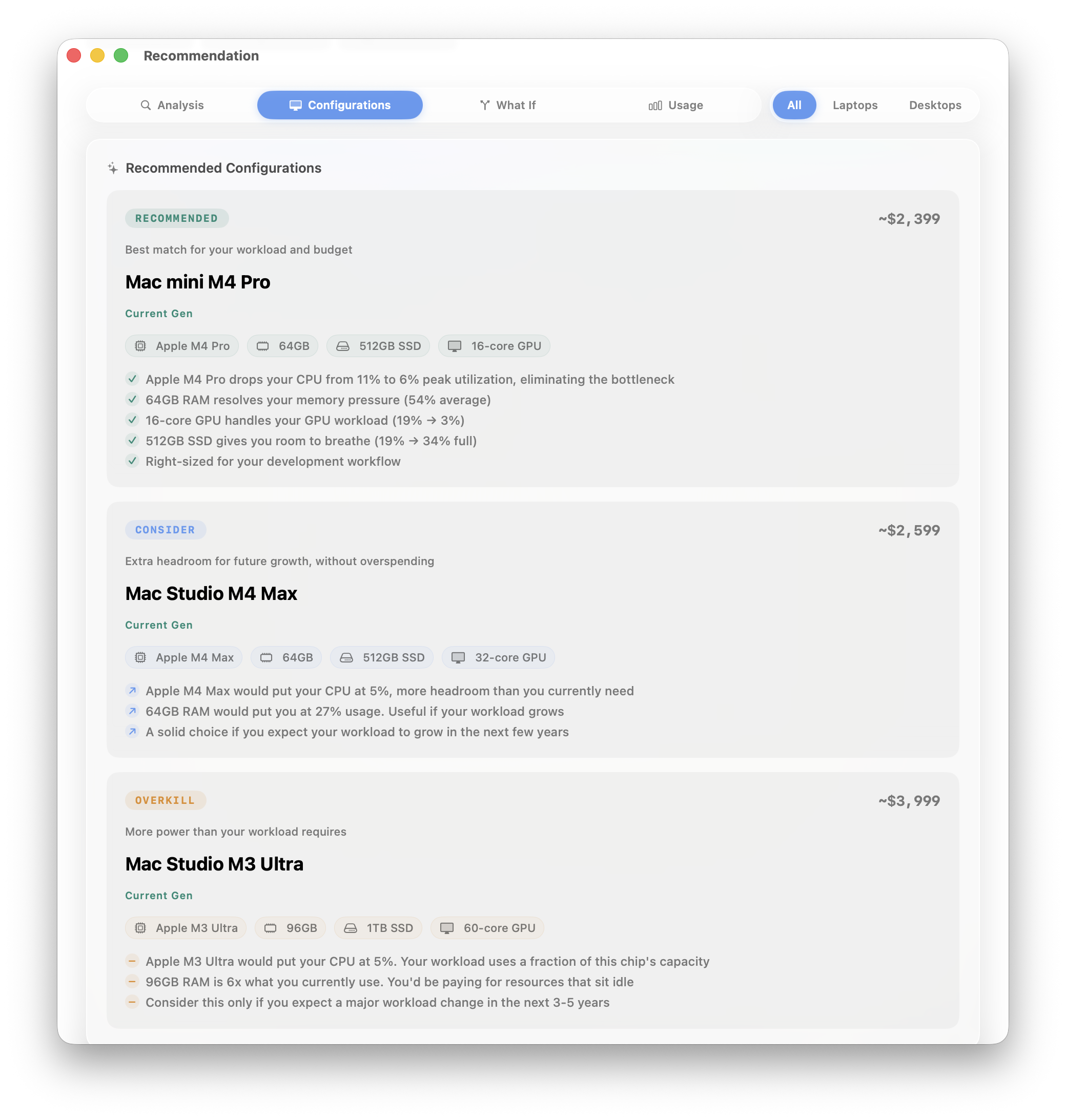This screenshot has width=1066, height=1120.
Task: Switch to the Analysis tab
Action: click(180, 105)
